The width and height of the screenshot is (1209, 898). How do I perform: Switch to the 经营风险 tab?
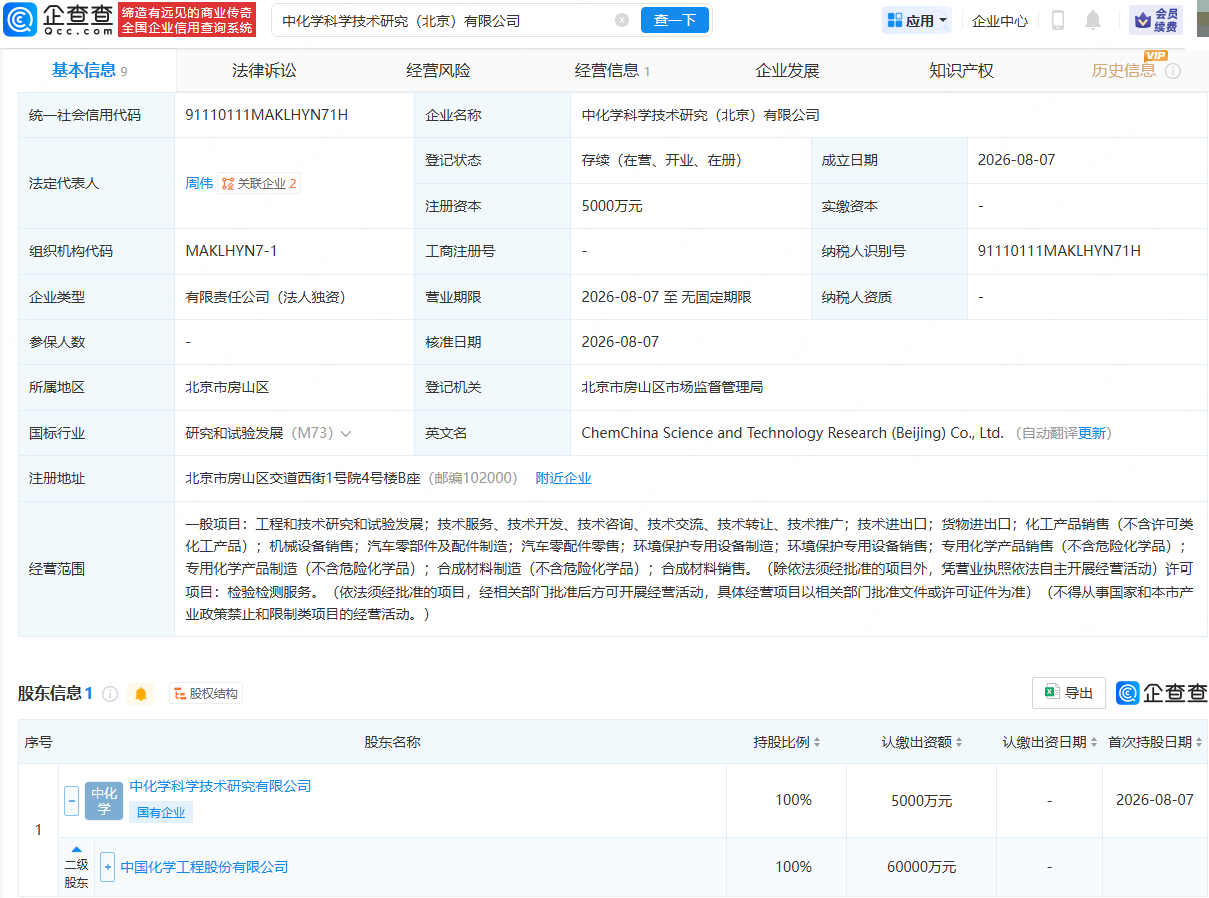tap(438, 70)
